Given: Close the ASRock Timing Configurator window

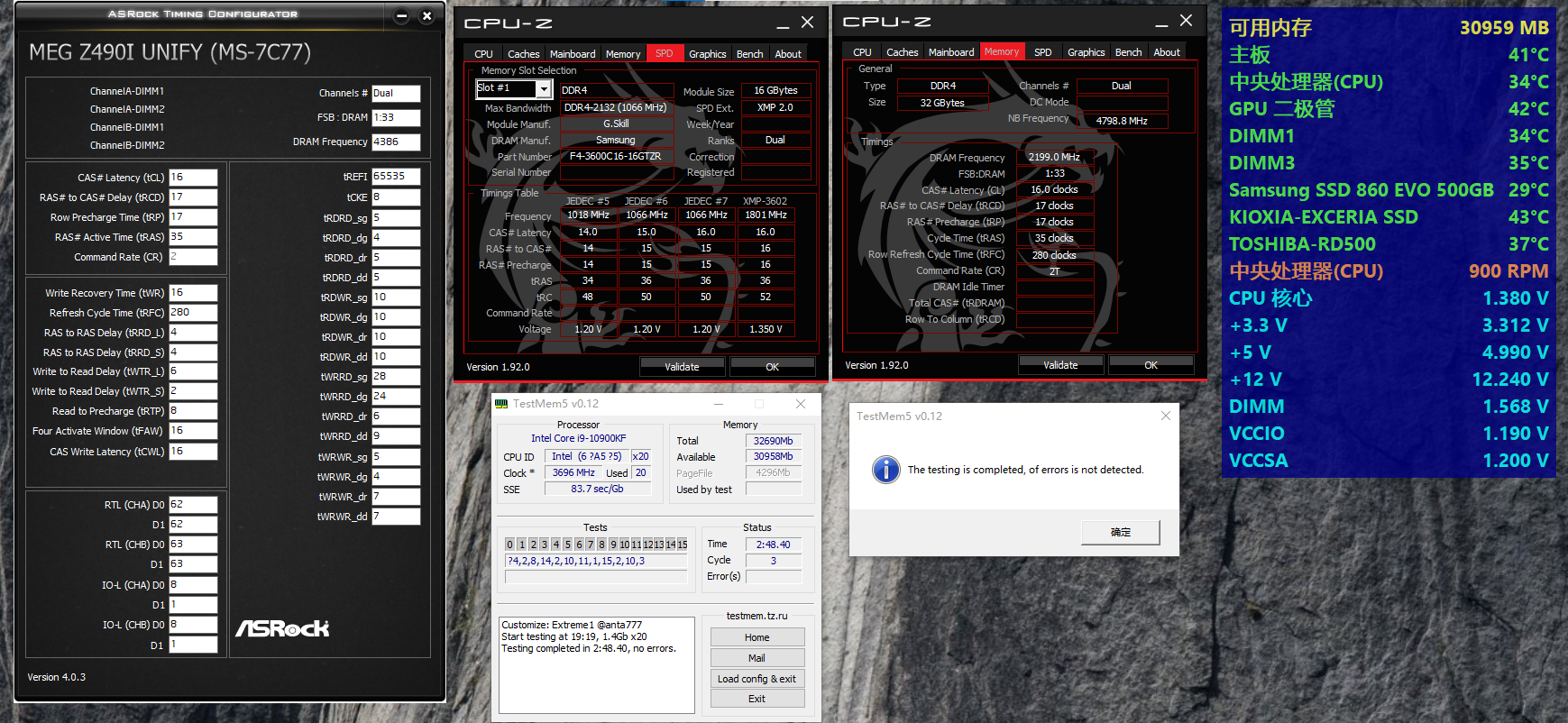Looking at the screenshot, I should click(427, 16).
